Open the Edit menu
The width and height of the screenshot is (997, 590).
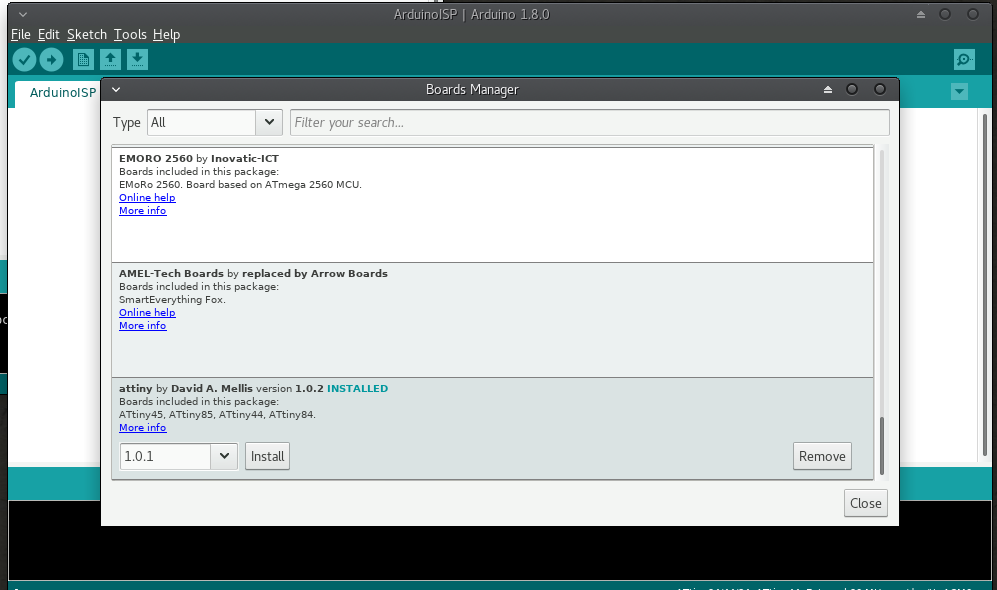tap(48, 34)
